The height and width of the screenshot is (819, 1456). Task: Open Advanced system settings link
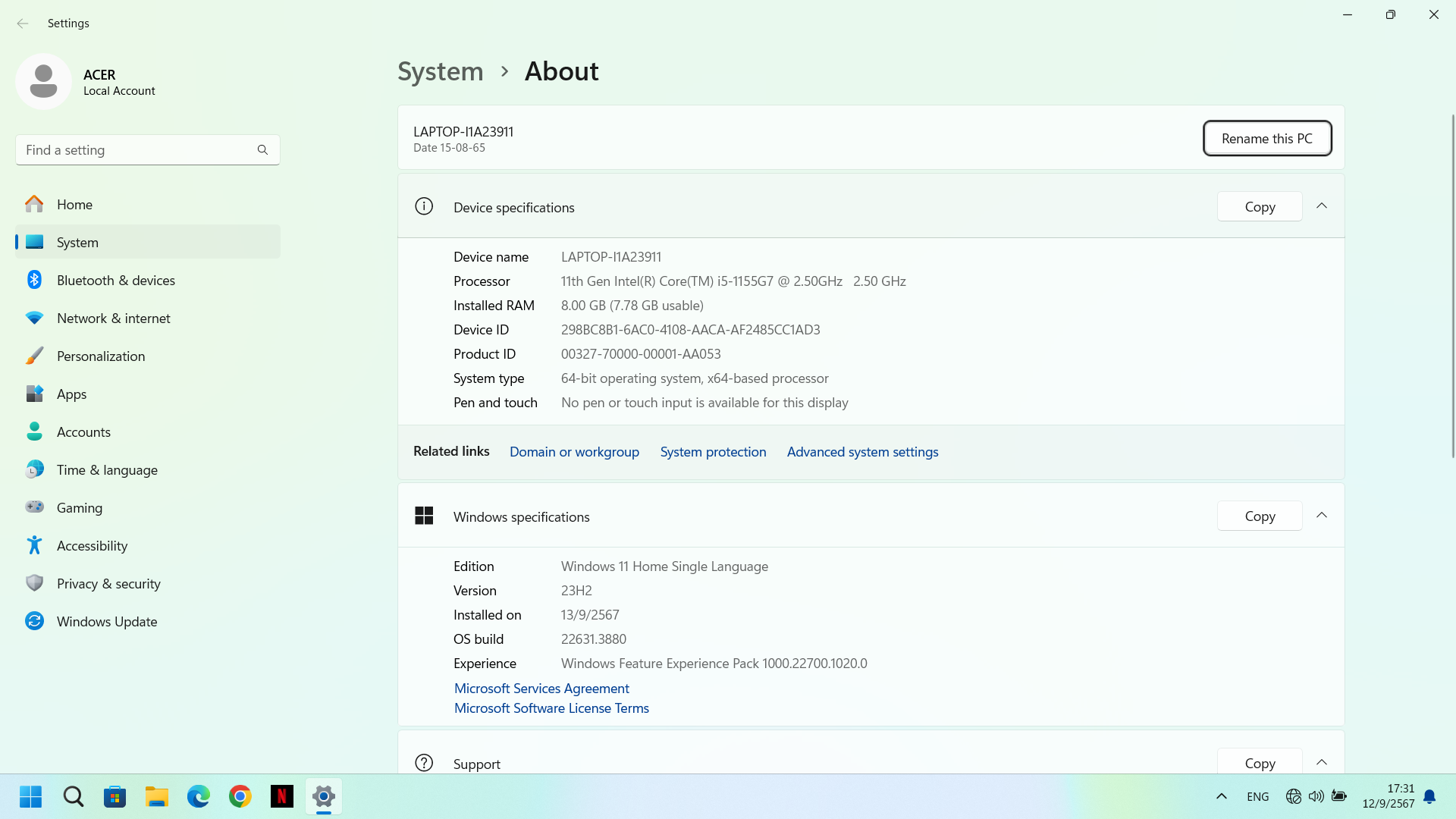pos(862,451)
